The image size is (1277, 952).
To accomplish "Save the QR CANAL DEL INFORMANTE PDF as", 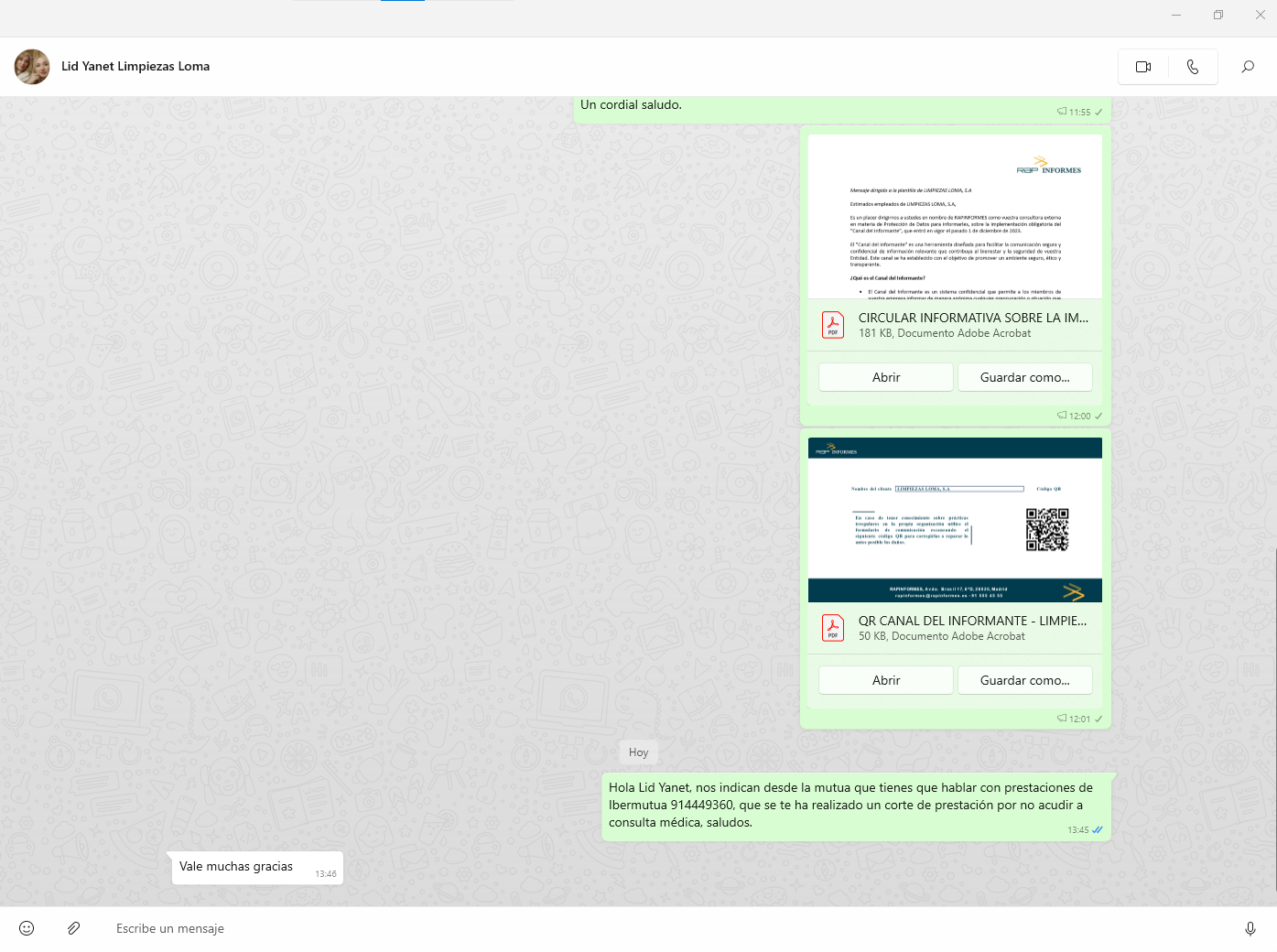I will (x=1024, y=680).
